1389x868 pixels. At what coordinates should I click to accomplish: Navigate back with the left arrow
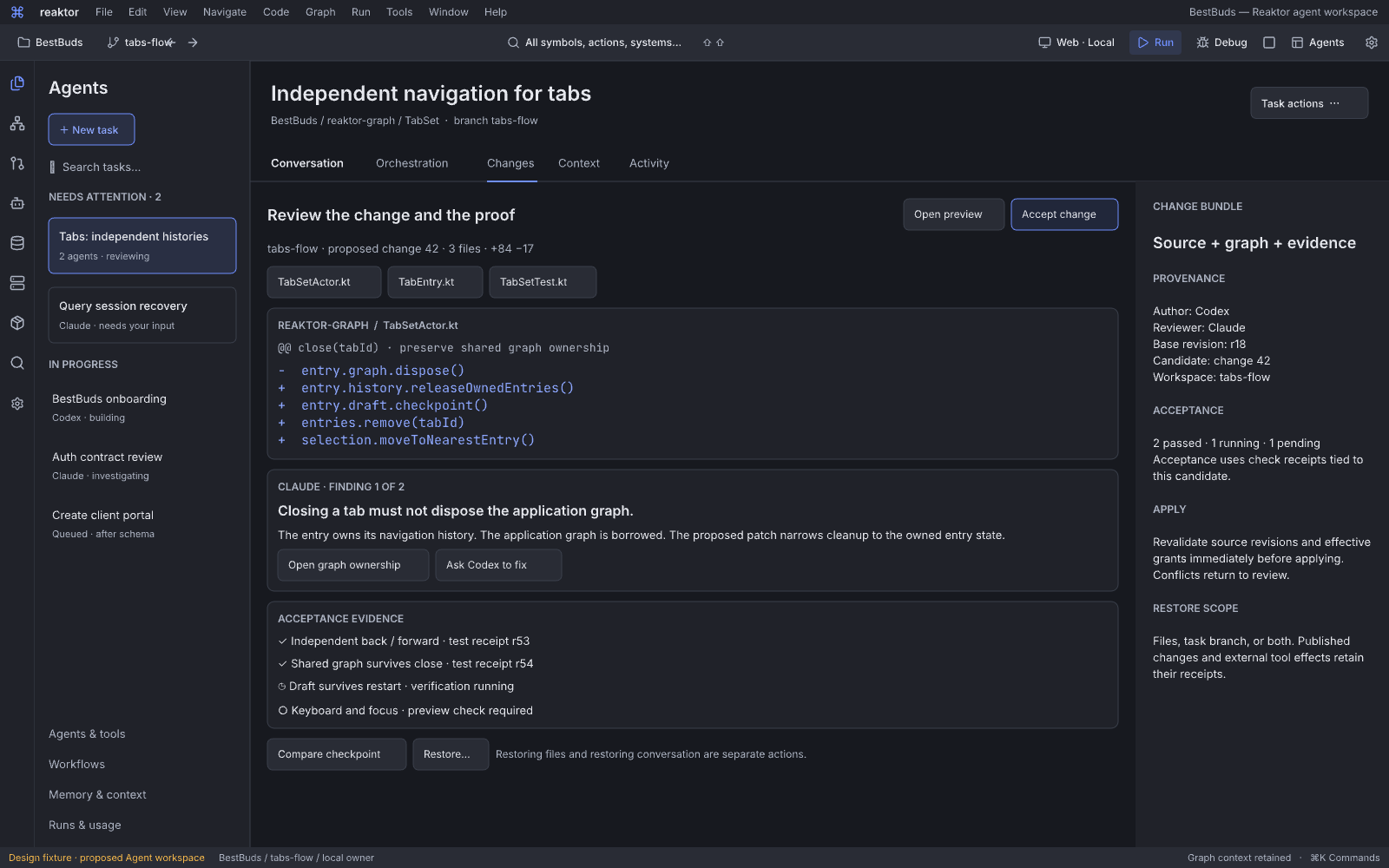tap(171, 43)
